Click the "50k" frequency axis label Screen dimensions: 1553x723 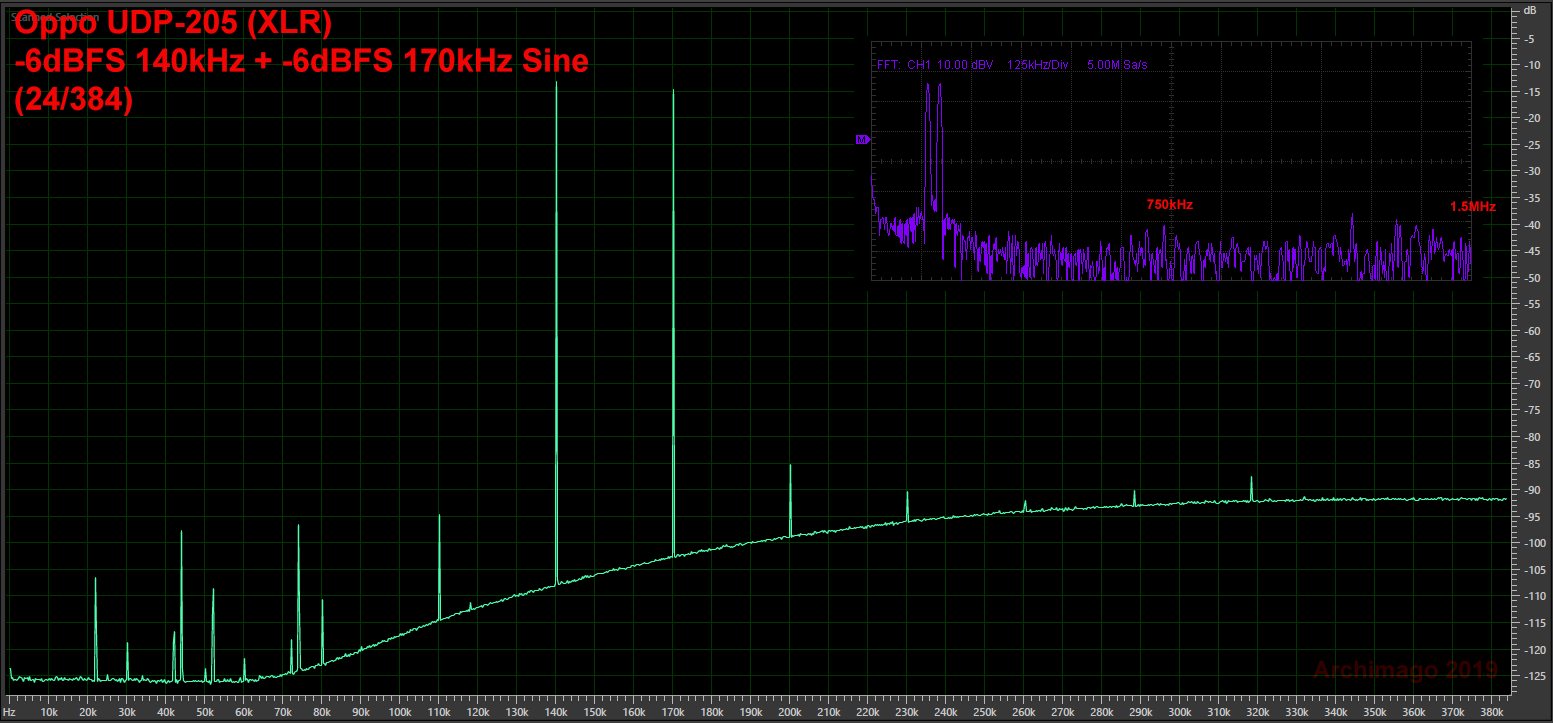click(205, 713)
